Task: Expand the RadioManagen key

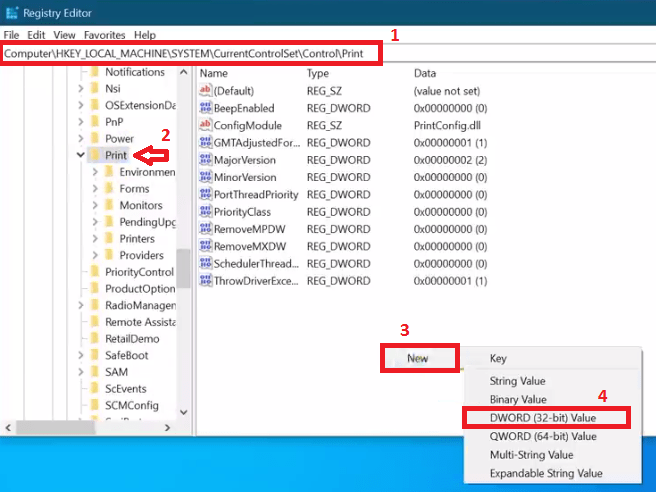Action: click(x=81, y=305)
